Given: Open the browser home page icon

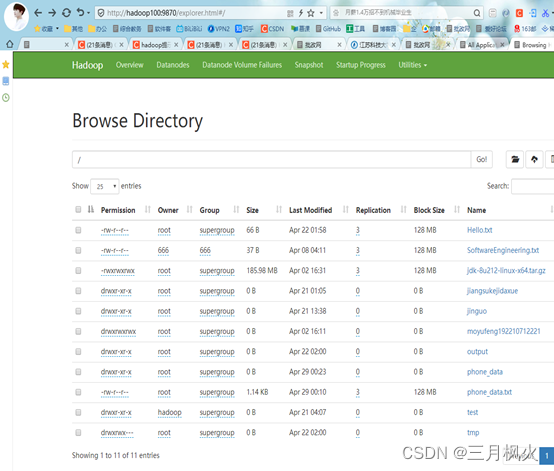Looking at the screenshot, I should point(10,45).
